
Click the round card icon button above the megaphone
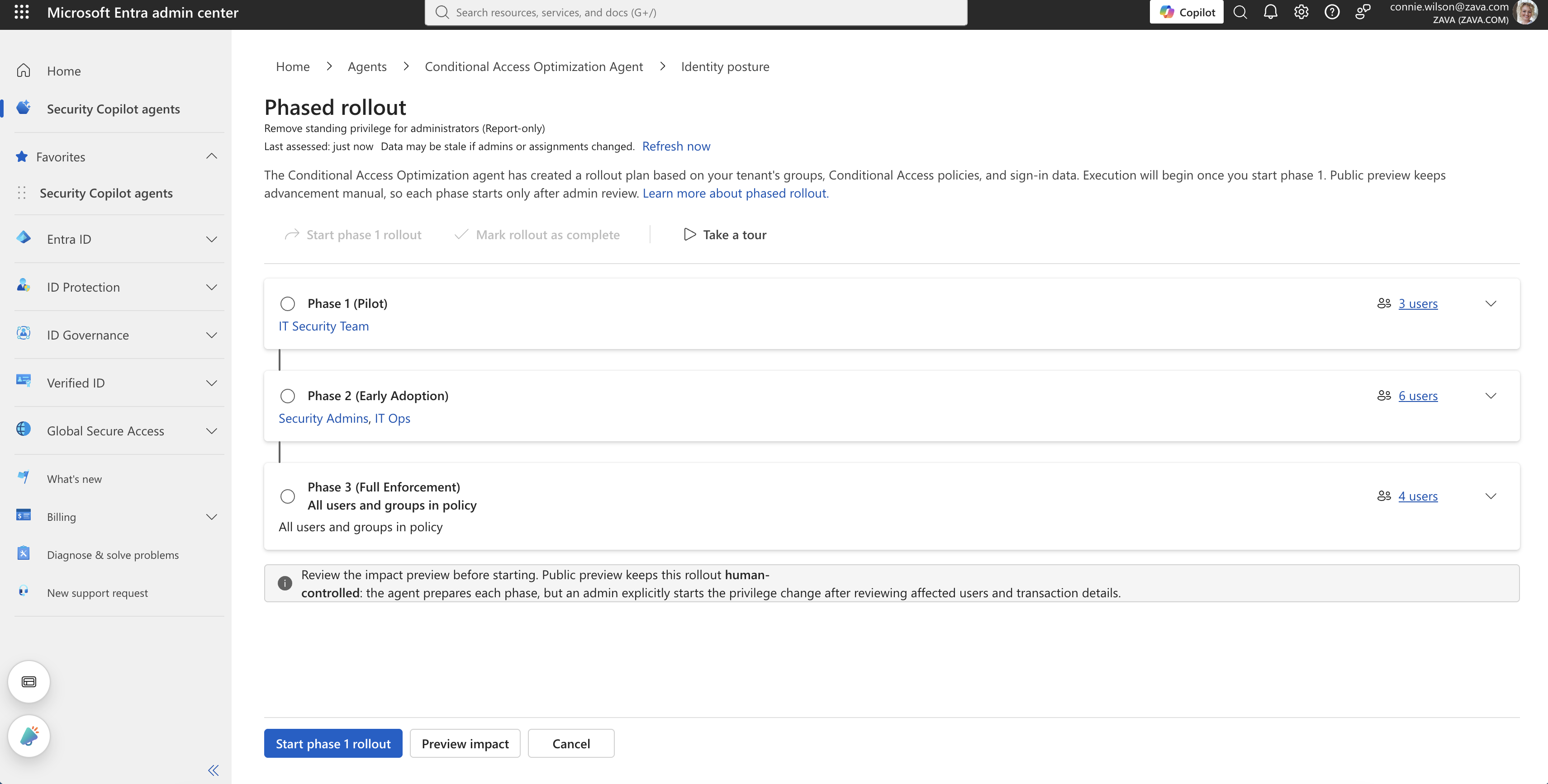click(x=29, y=682)
